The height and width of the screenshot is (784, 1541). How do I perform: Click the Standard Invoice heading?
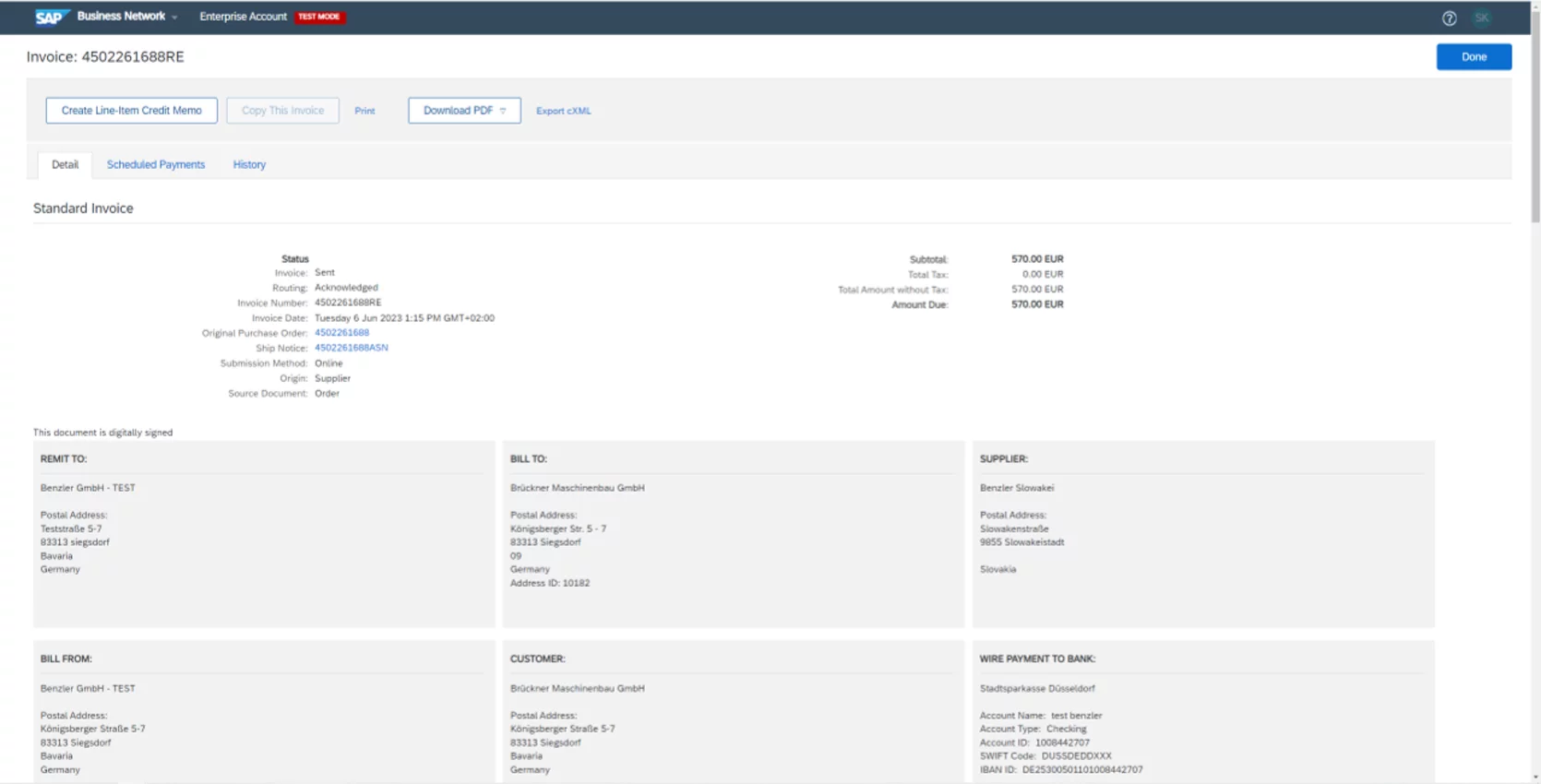point(83,208)
